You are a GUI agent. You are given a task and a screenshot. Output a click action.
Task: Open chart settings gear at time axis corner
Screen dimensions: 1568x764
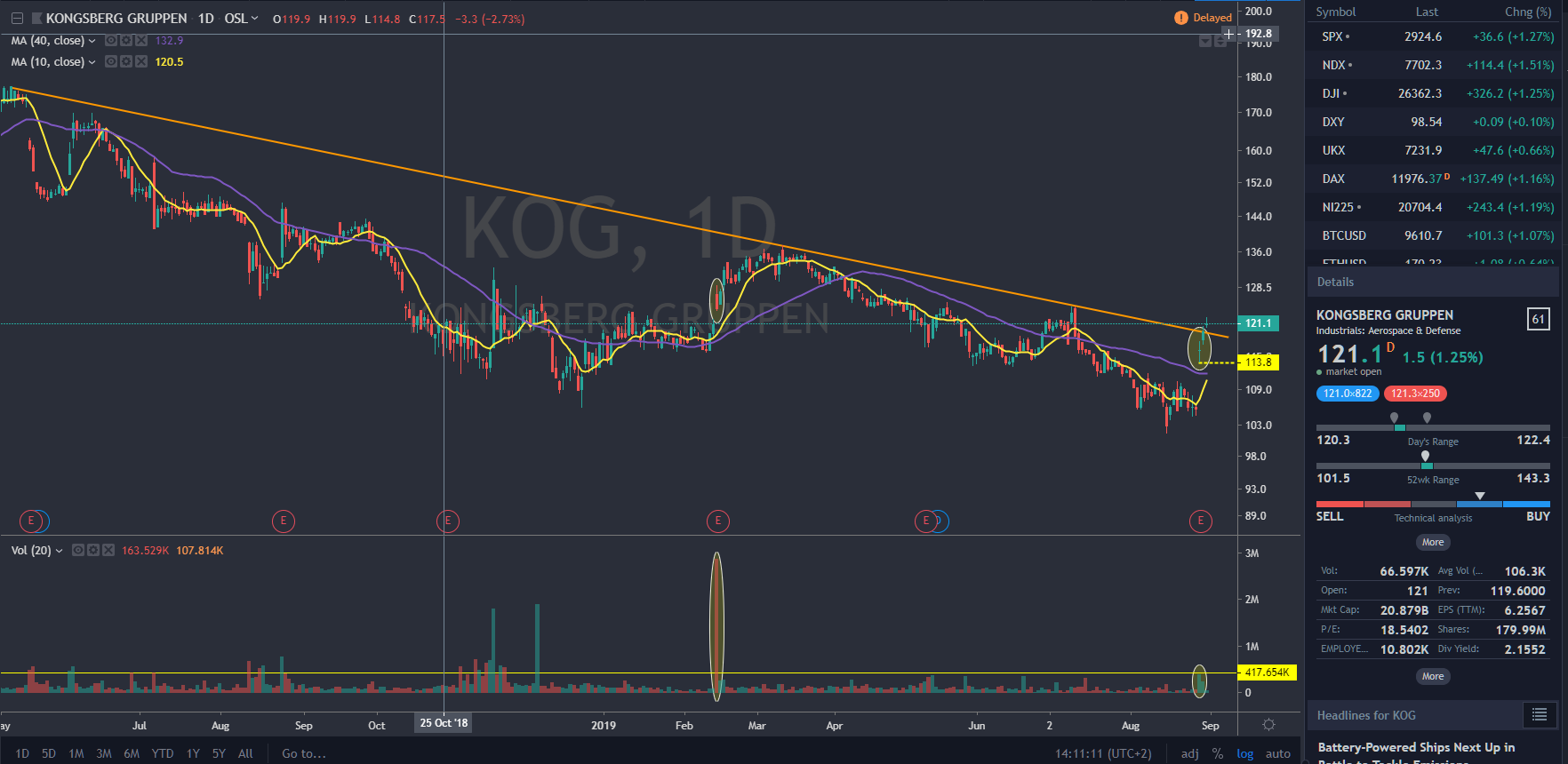click(1269, 725)
